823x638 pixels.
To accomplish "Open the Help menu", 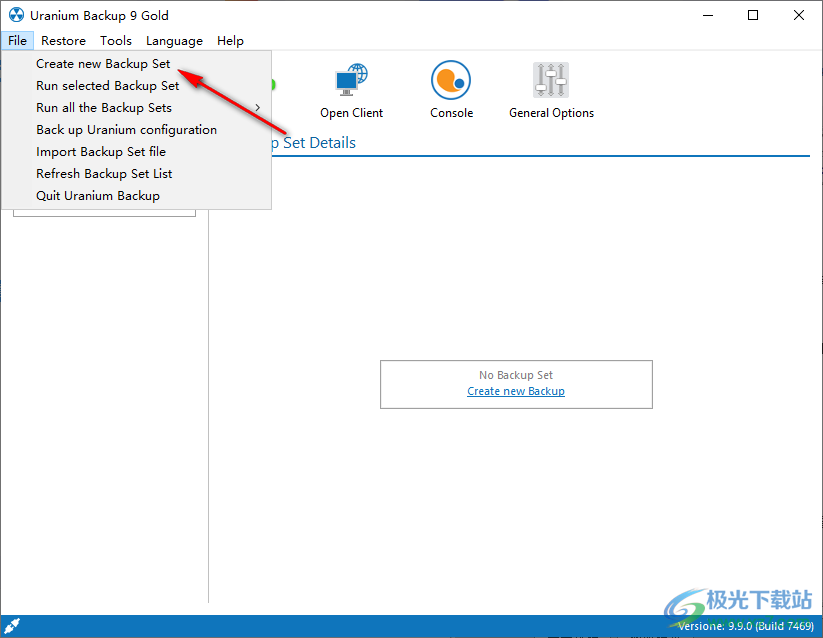I will click(x=230, y=40).
